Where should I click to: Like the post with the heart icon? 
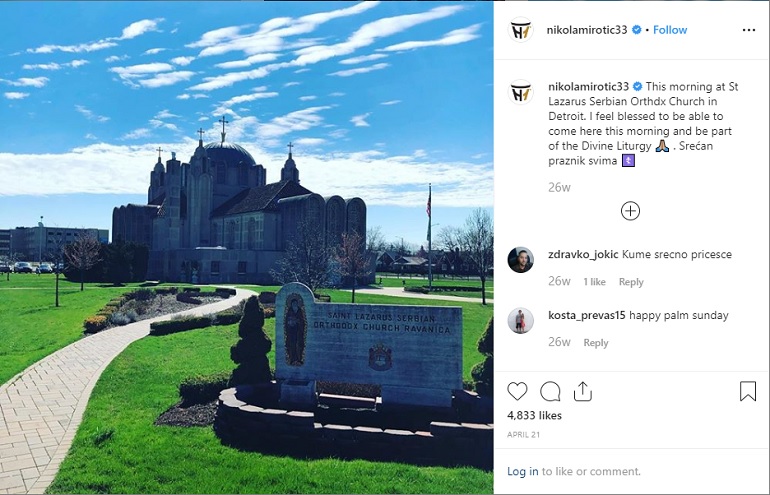517,391
